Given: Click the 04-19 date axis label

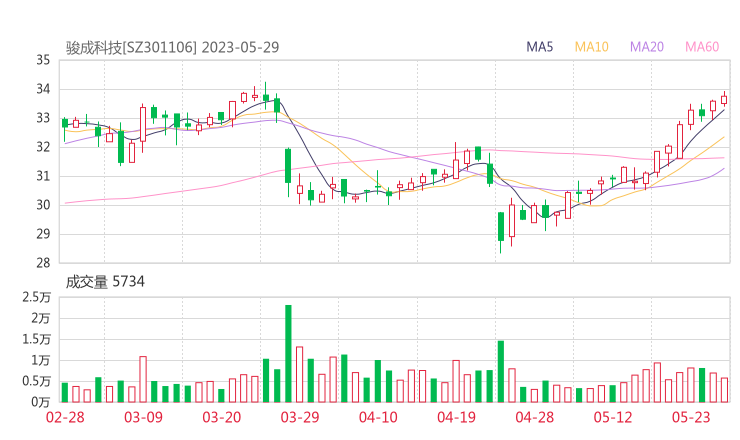Looking at the screenshot, I should pos(456,417).
